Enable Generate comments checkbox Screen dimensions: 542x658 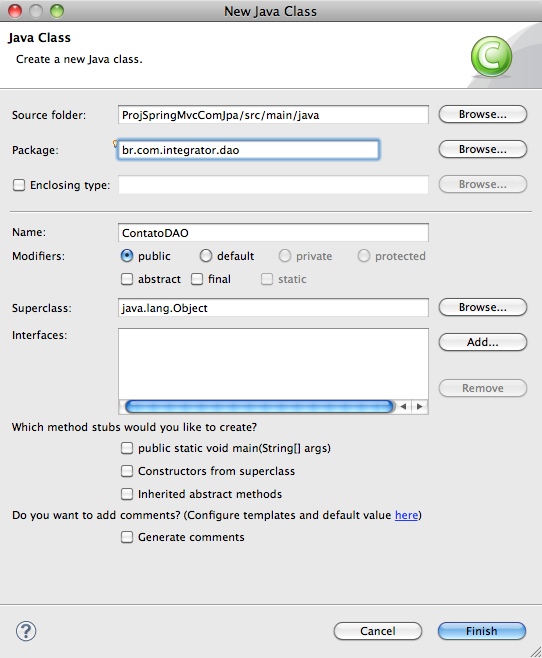(127, 537)
